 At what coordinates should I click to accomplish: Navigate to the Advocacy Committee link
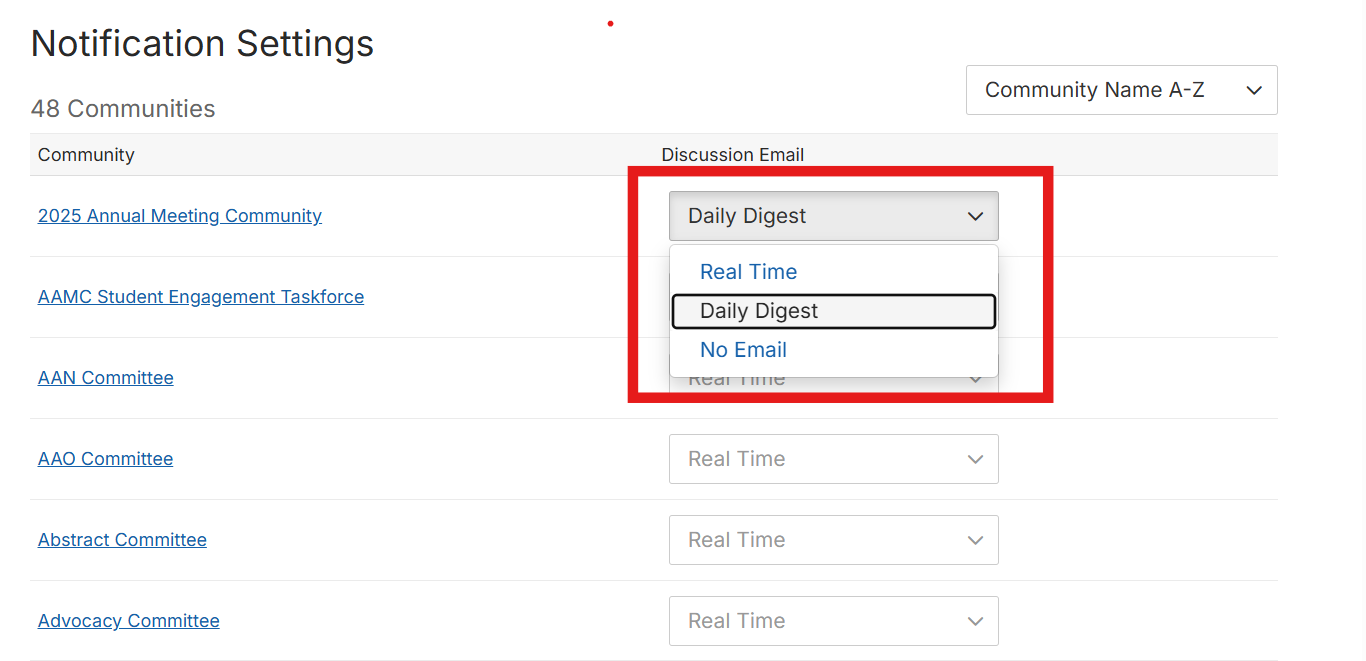tap(129, 621)
